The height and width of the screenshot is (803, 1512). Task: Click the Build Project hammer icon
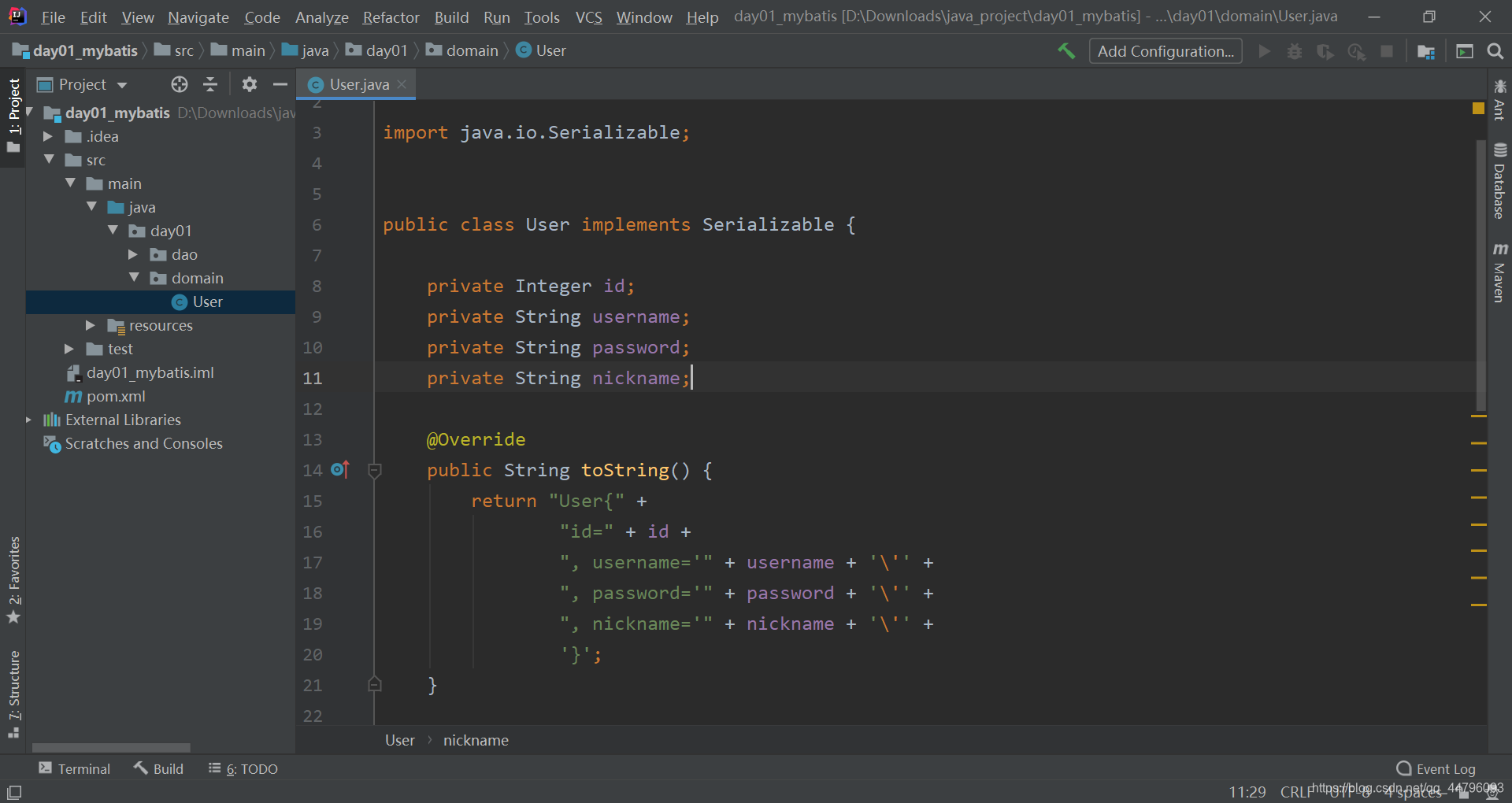1066,51
